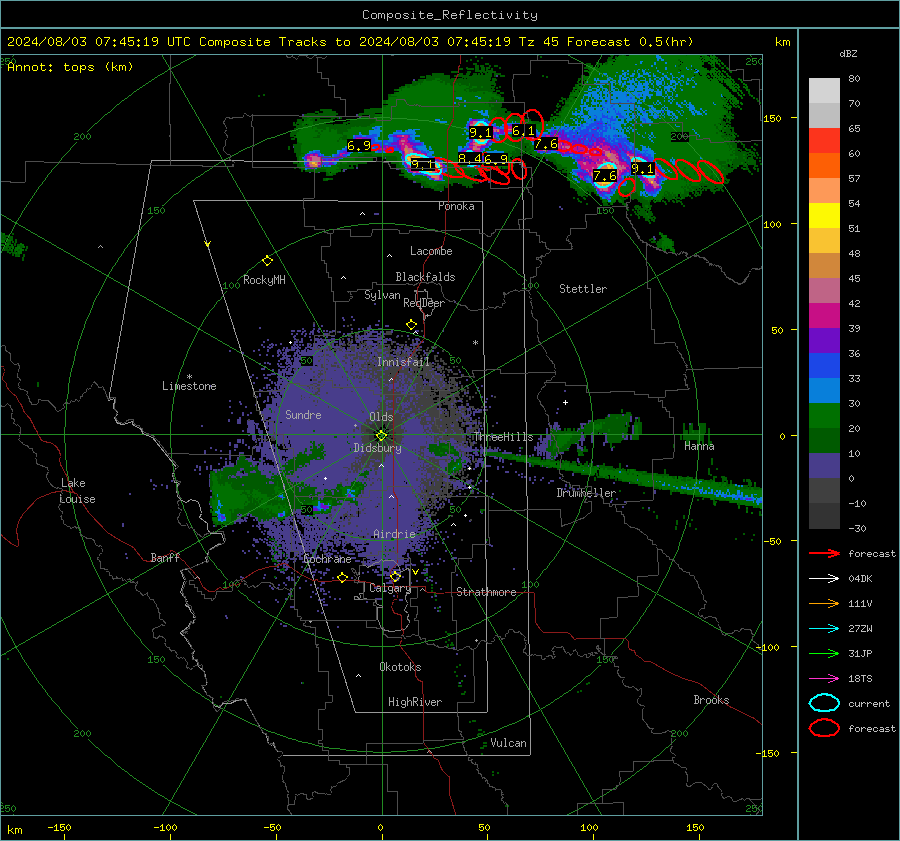Click the red forecast arrow in legend
Viewport: 900px width, 841px height.
824,553
